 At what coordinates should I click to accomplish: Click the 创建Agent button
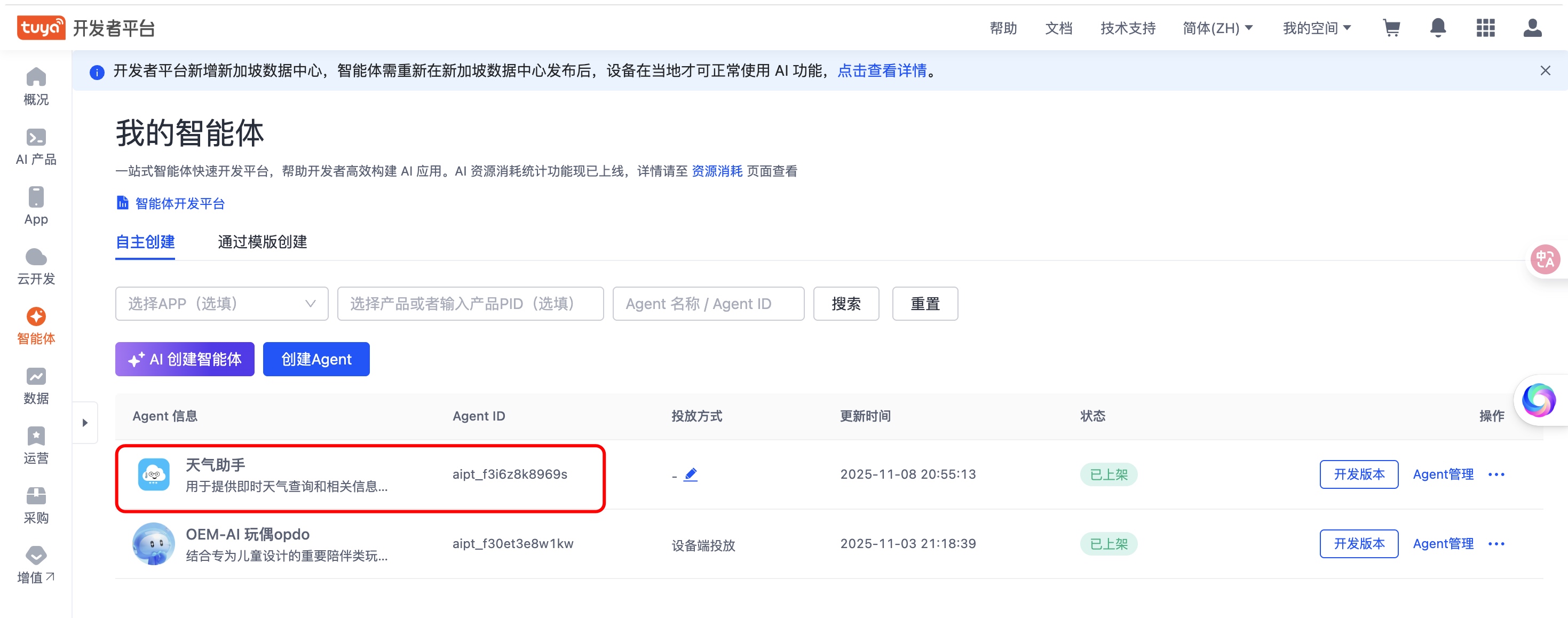[x=316, y=359]
